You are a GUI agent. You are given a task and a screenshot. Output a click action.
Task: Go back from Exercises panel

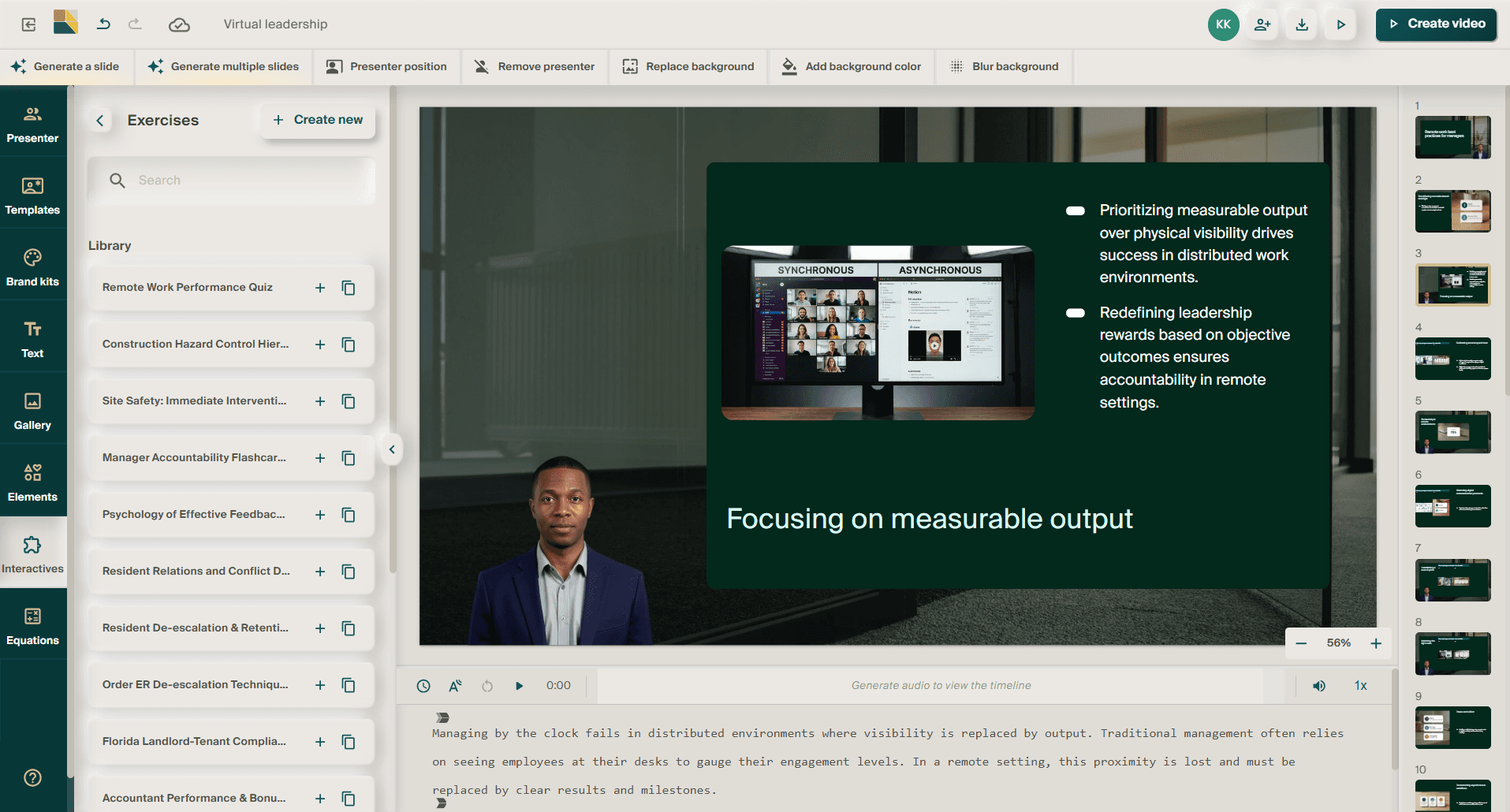point(100,121)
